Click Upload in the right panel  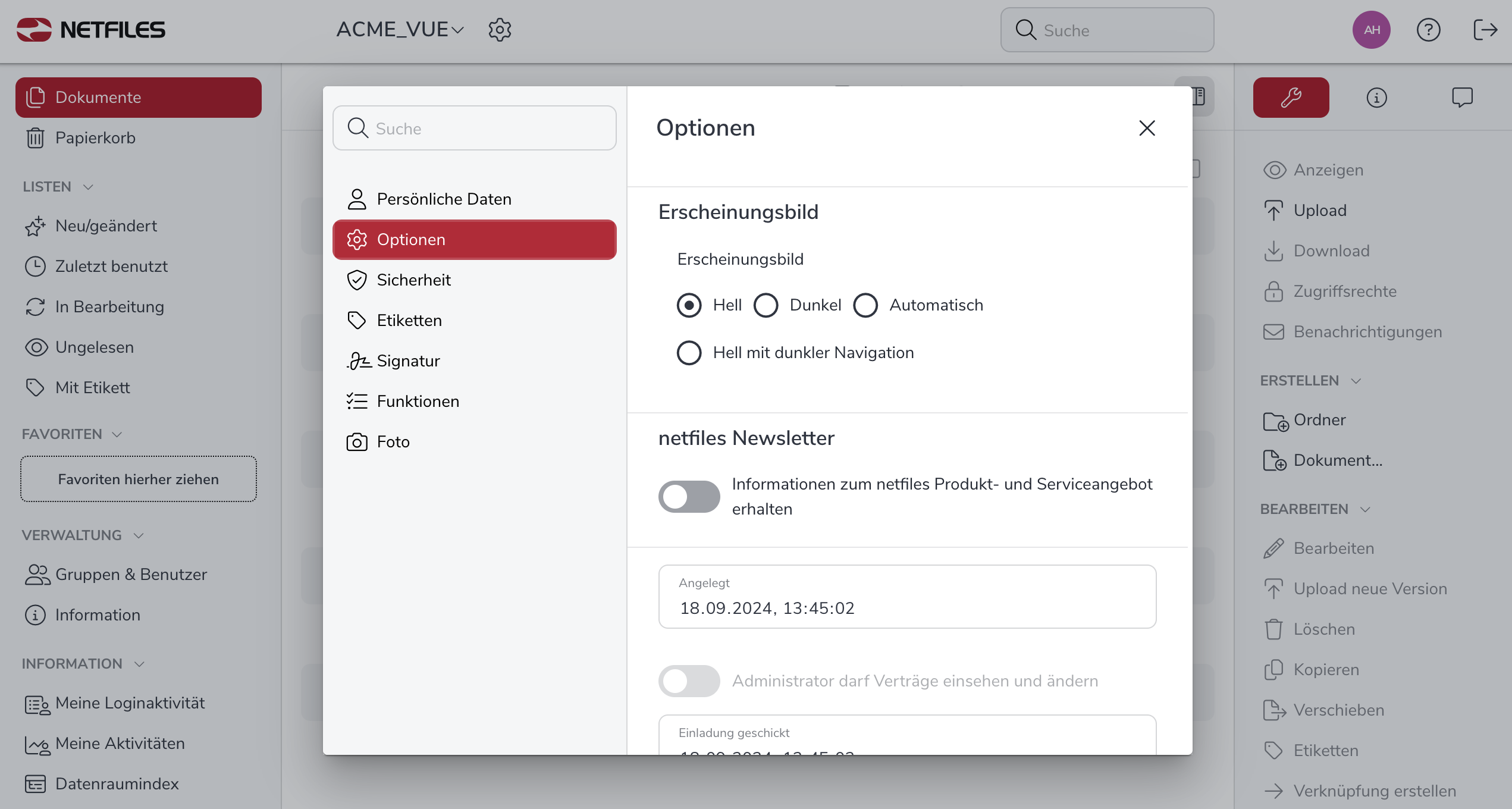coord(1320,211)
